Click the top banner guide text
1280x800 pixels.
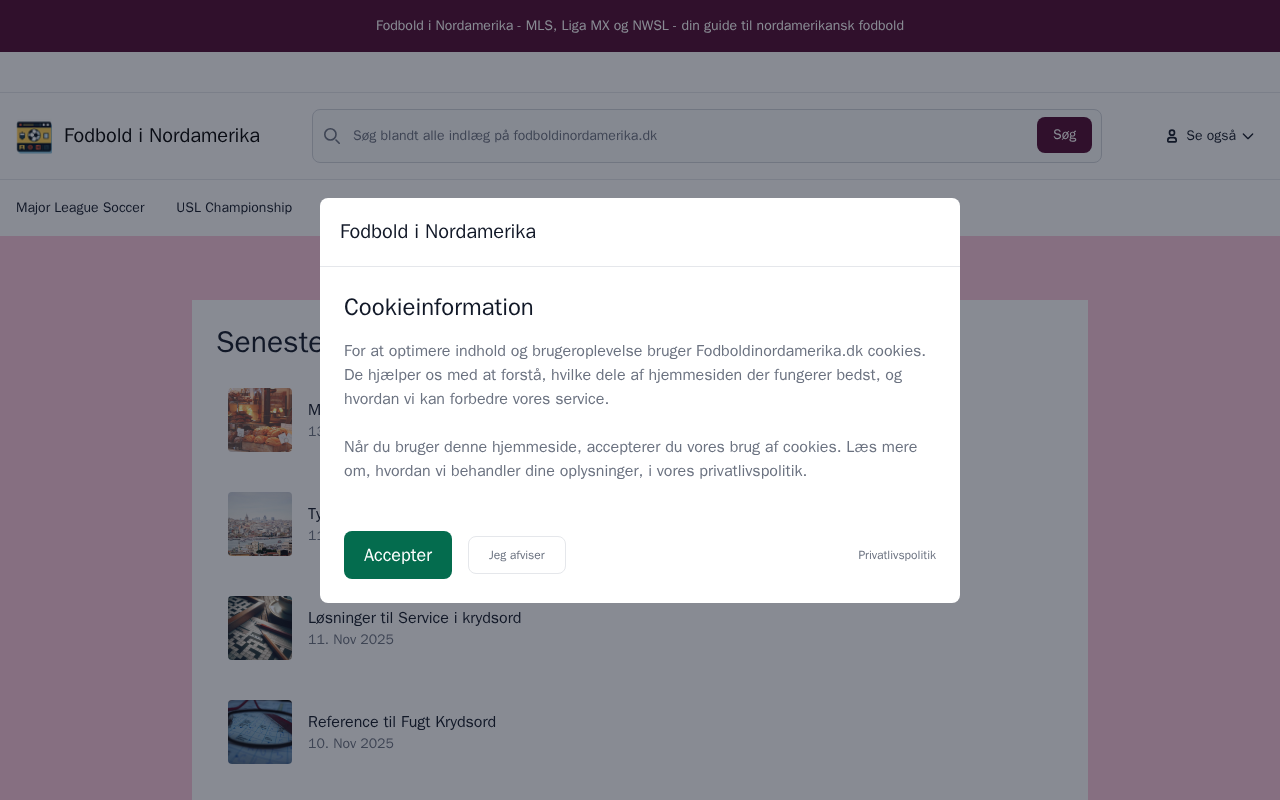(640, 26)
